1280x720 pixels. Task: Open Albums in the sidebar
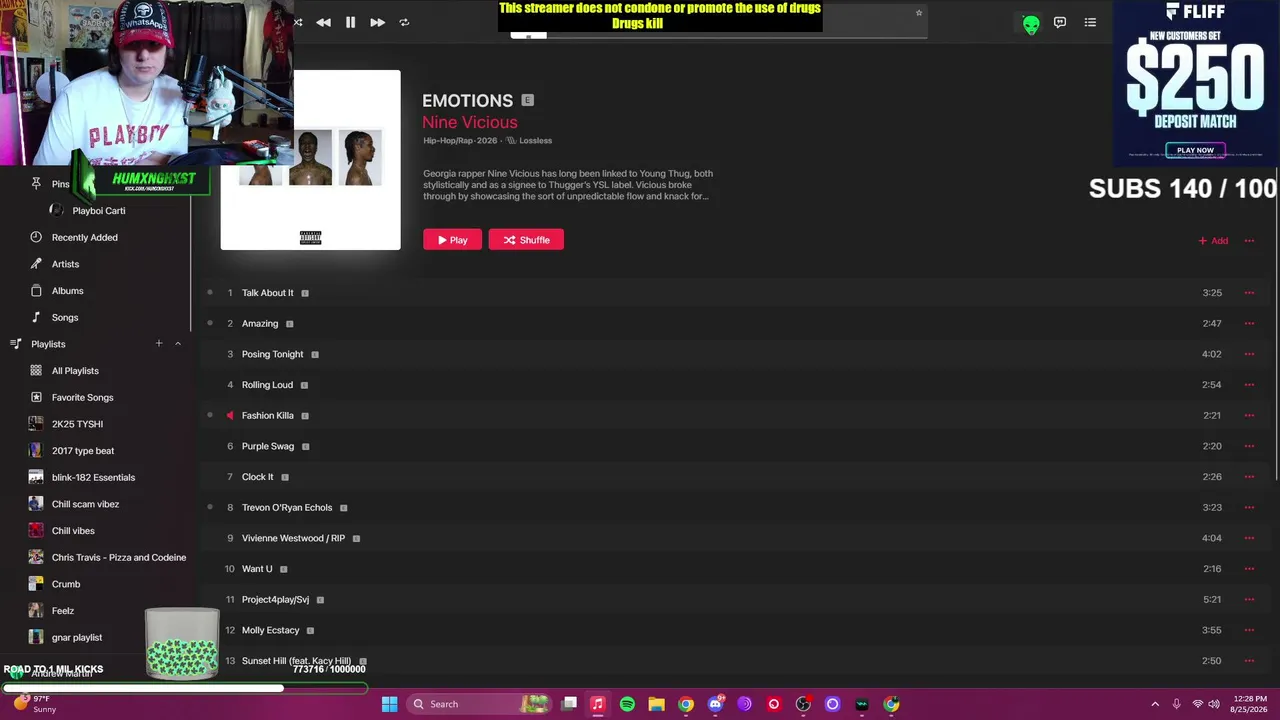point(68,291)
